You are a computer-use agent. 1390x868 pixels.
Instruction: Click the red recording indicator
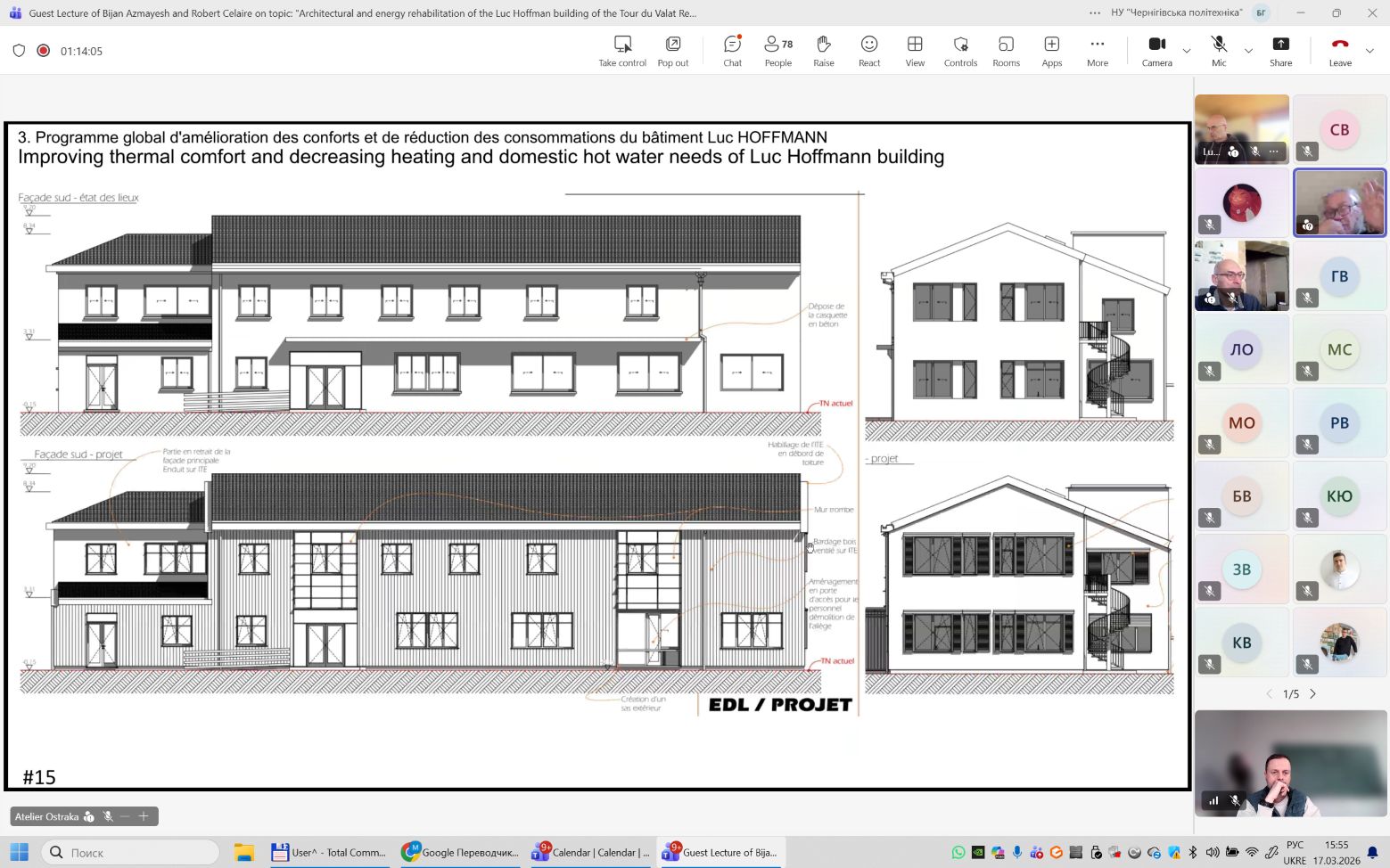[x=43, y=51]
